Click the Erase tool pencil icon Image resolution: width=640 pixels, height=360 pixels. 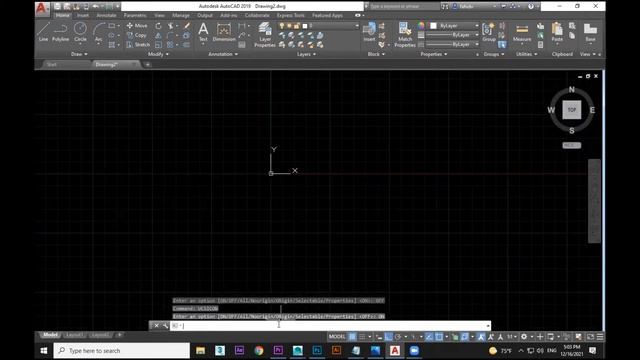click(x=187, y=26)
